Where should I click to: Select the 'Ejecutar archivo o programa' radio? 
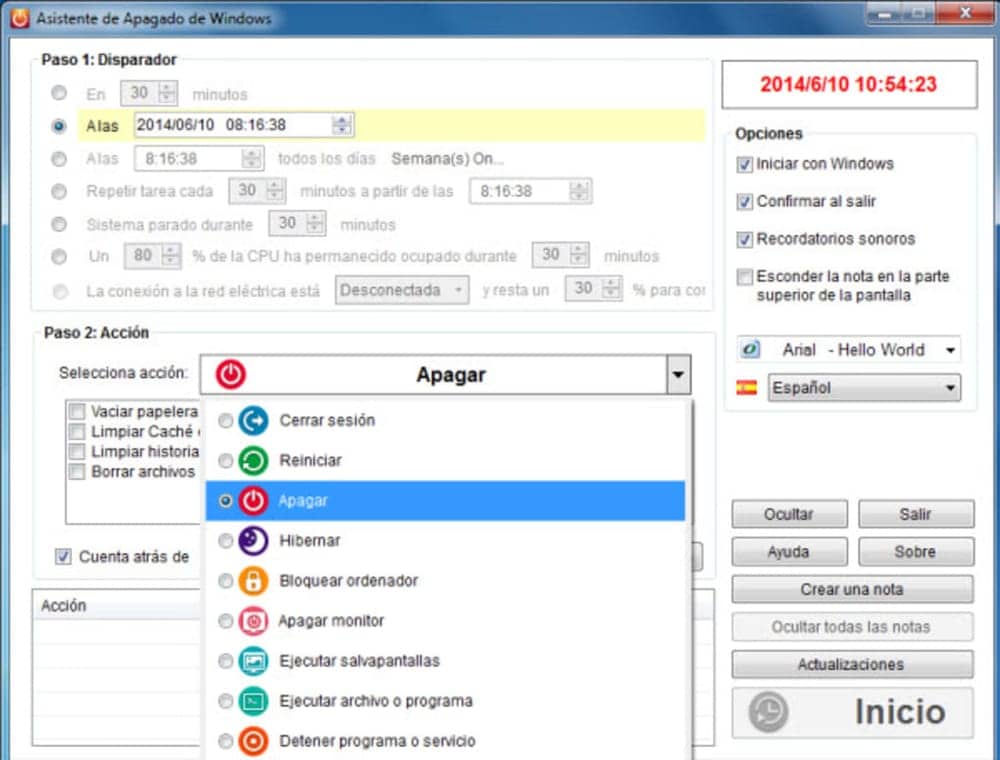pyautogui.click(x=225, y=701)
